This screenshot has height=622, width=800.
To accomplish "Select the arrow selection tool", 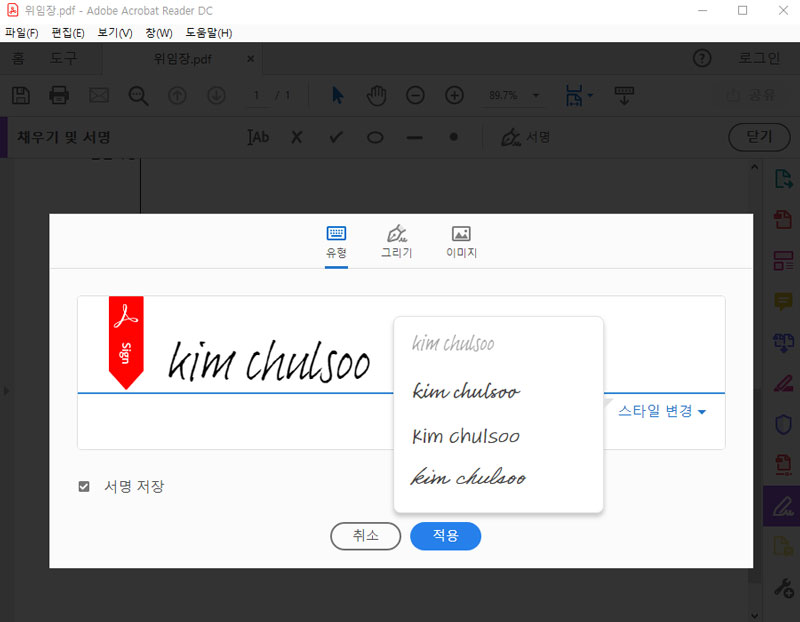I will click(x=337, y=95).
